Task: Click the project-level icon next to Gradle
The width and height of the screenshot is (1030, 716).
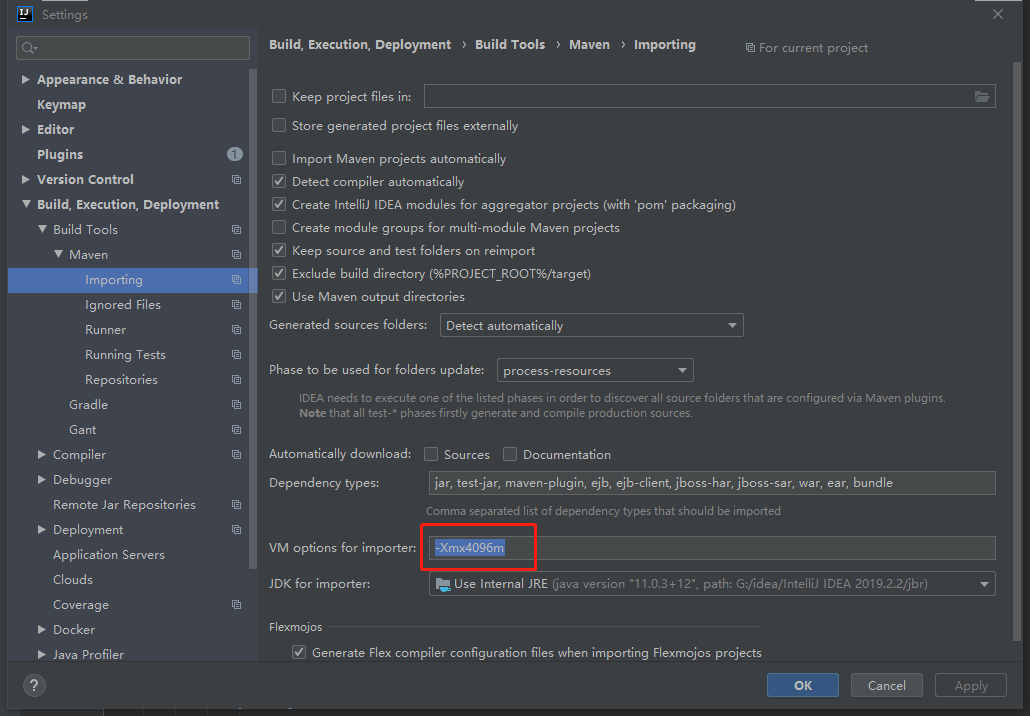Action: [x=236, y=404]
